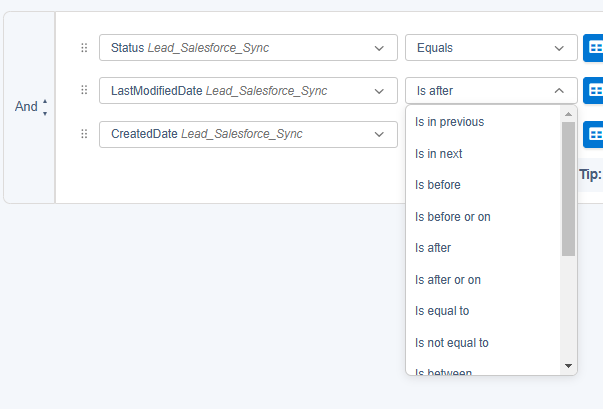Select the 'Is after or on' option

447,280
